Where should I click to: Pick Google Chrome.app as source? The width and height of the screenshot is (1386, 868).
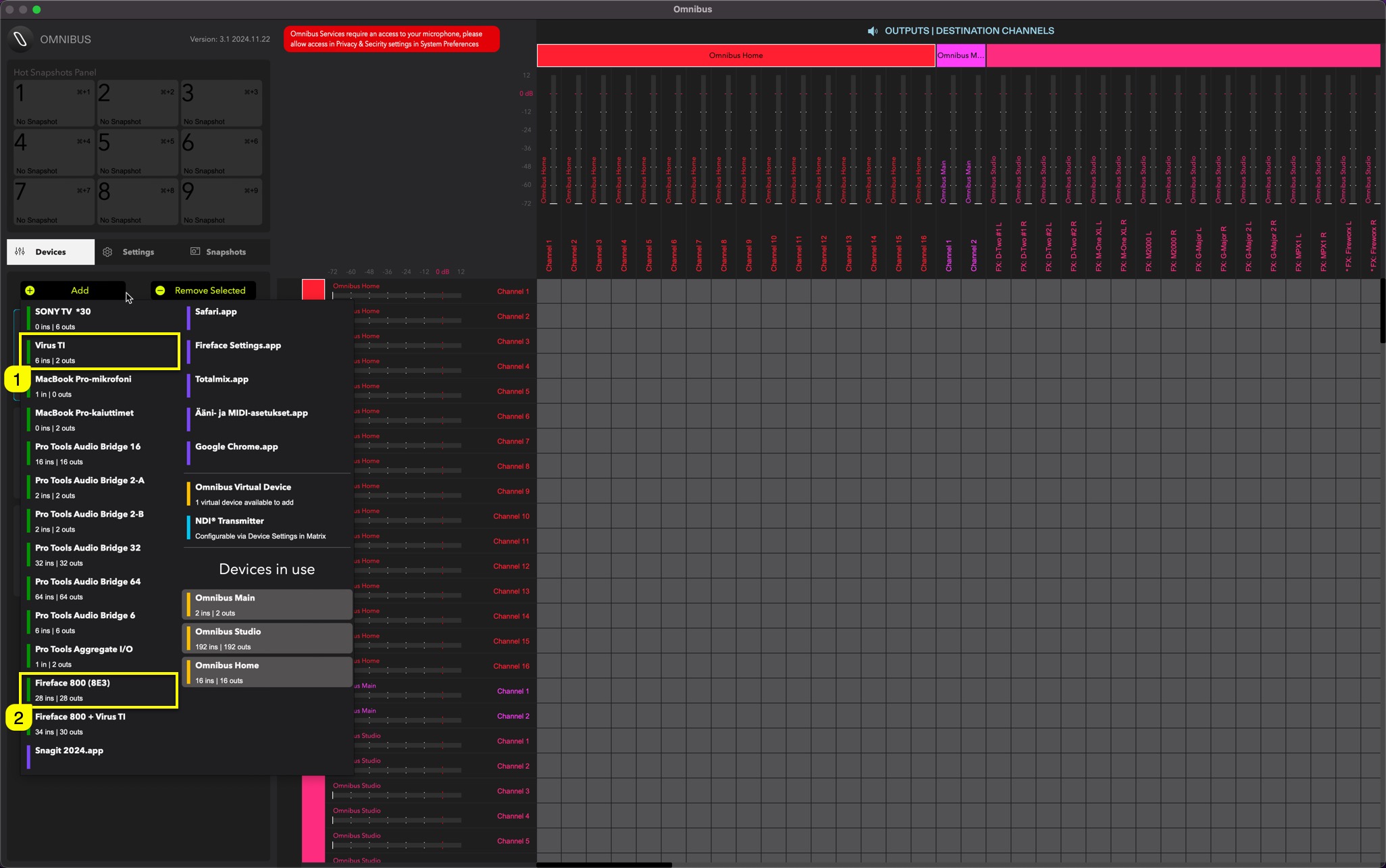(x=236, y=447)
